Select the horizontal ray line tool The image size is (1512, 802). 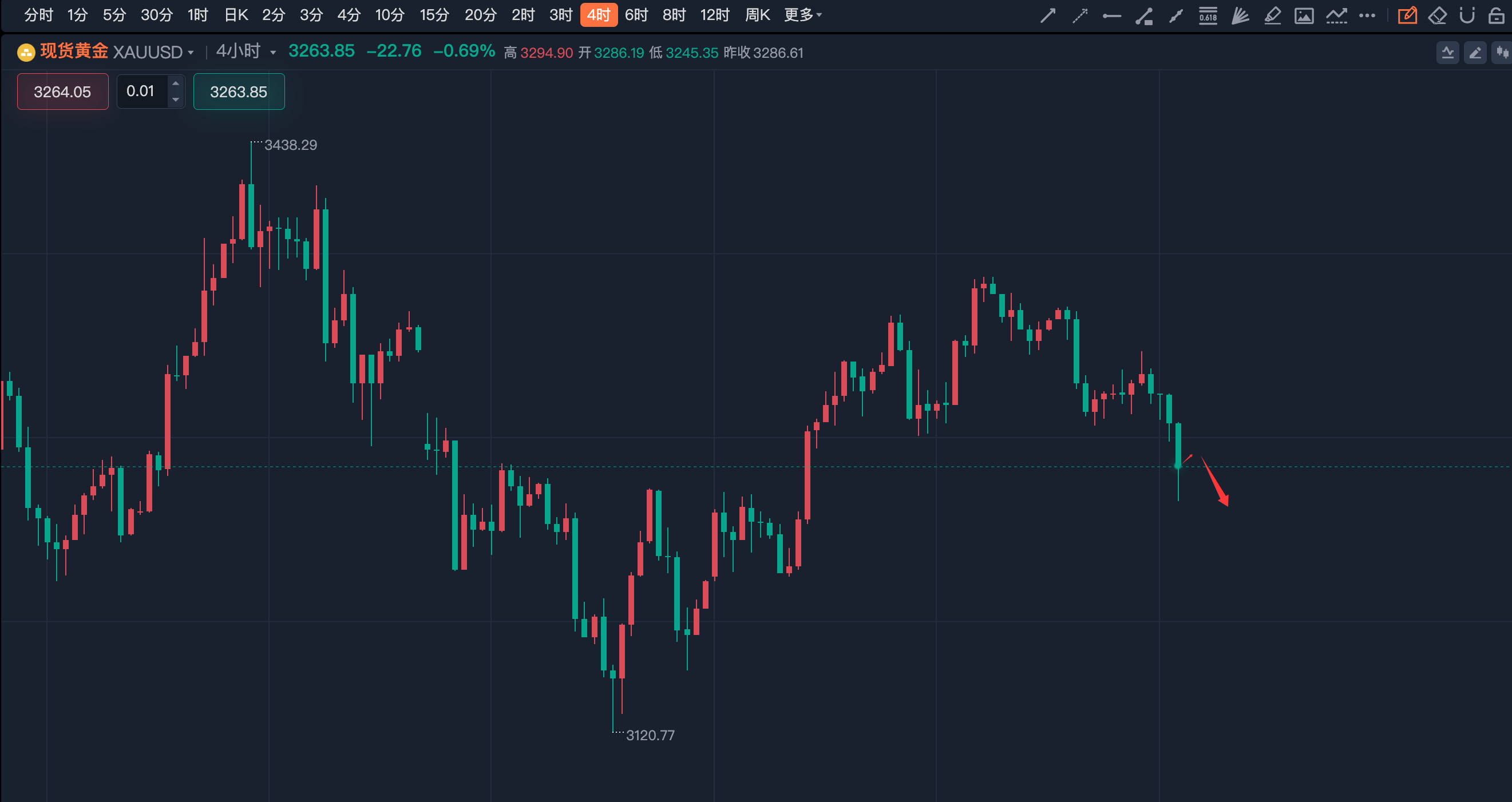coord(1112,15)
